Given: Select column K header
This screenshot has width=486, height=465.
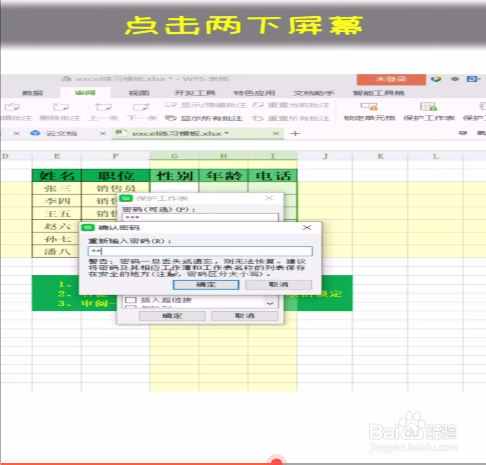Looking at the screenshot, I should [380, 156].
